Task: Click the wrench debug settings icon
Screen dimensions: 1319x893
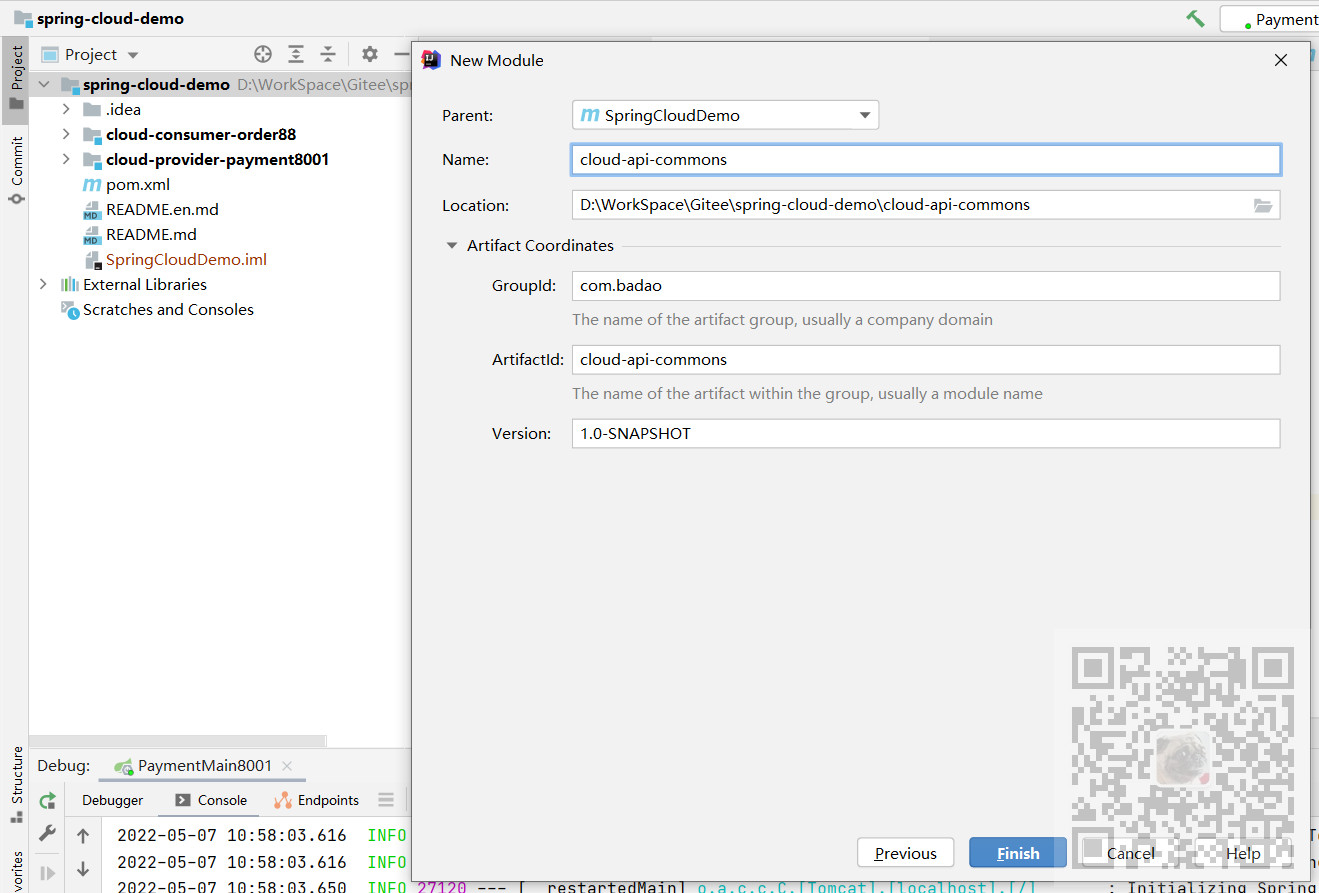Action: [x=47, y=832]
